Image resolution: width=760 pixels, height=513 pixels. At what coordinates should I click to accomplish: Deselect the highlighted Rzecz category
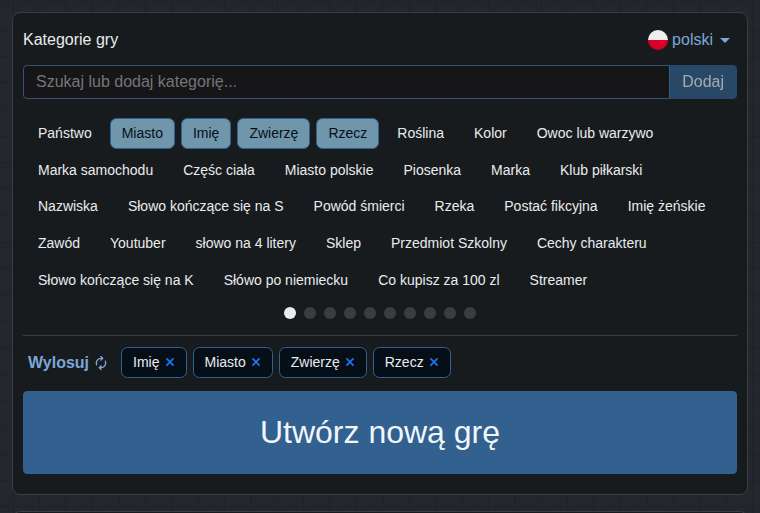coord(348,133)
